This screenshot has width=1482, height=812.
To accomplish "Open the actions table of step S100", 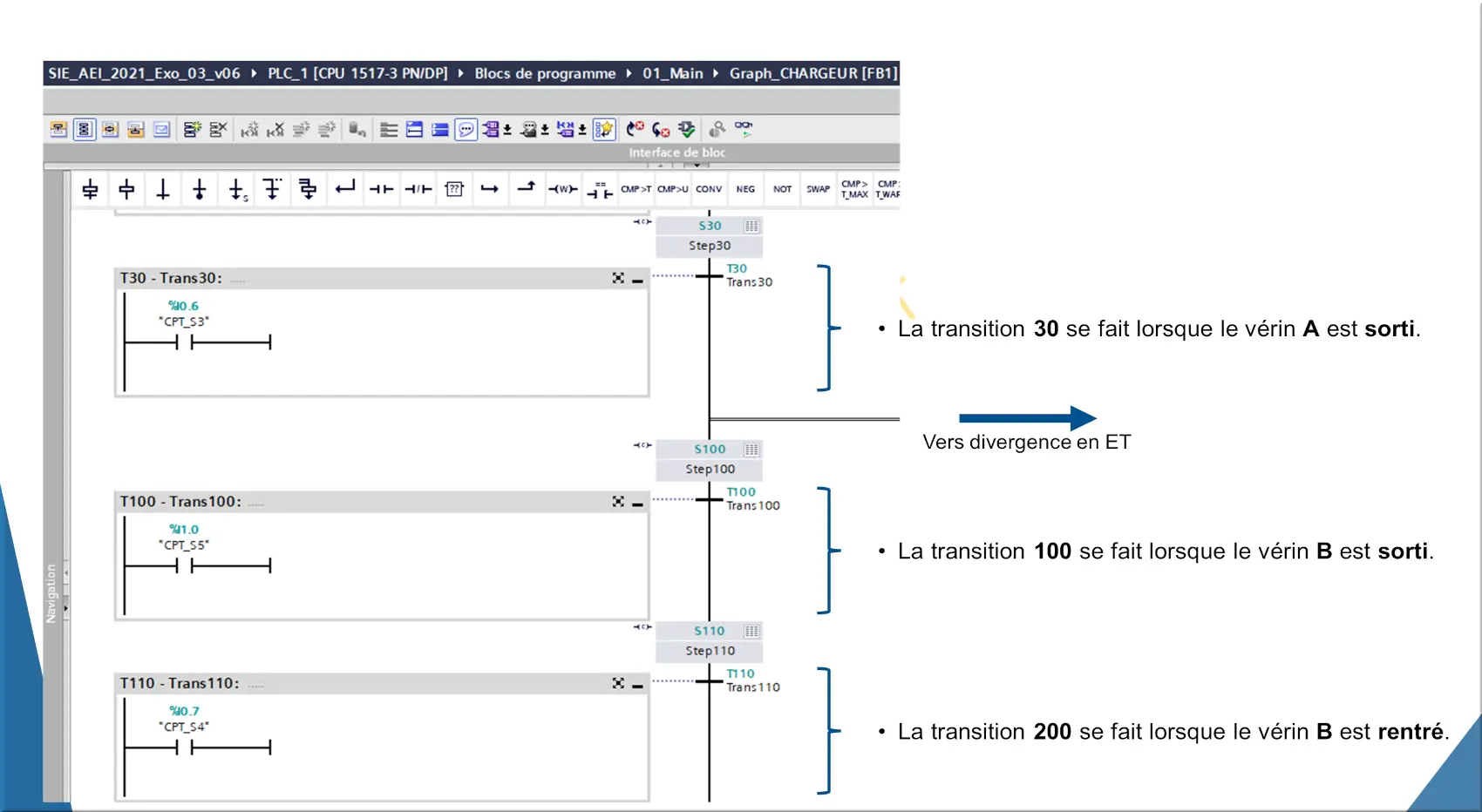I will click(751, 450).
